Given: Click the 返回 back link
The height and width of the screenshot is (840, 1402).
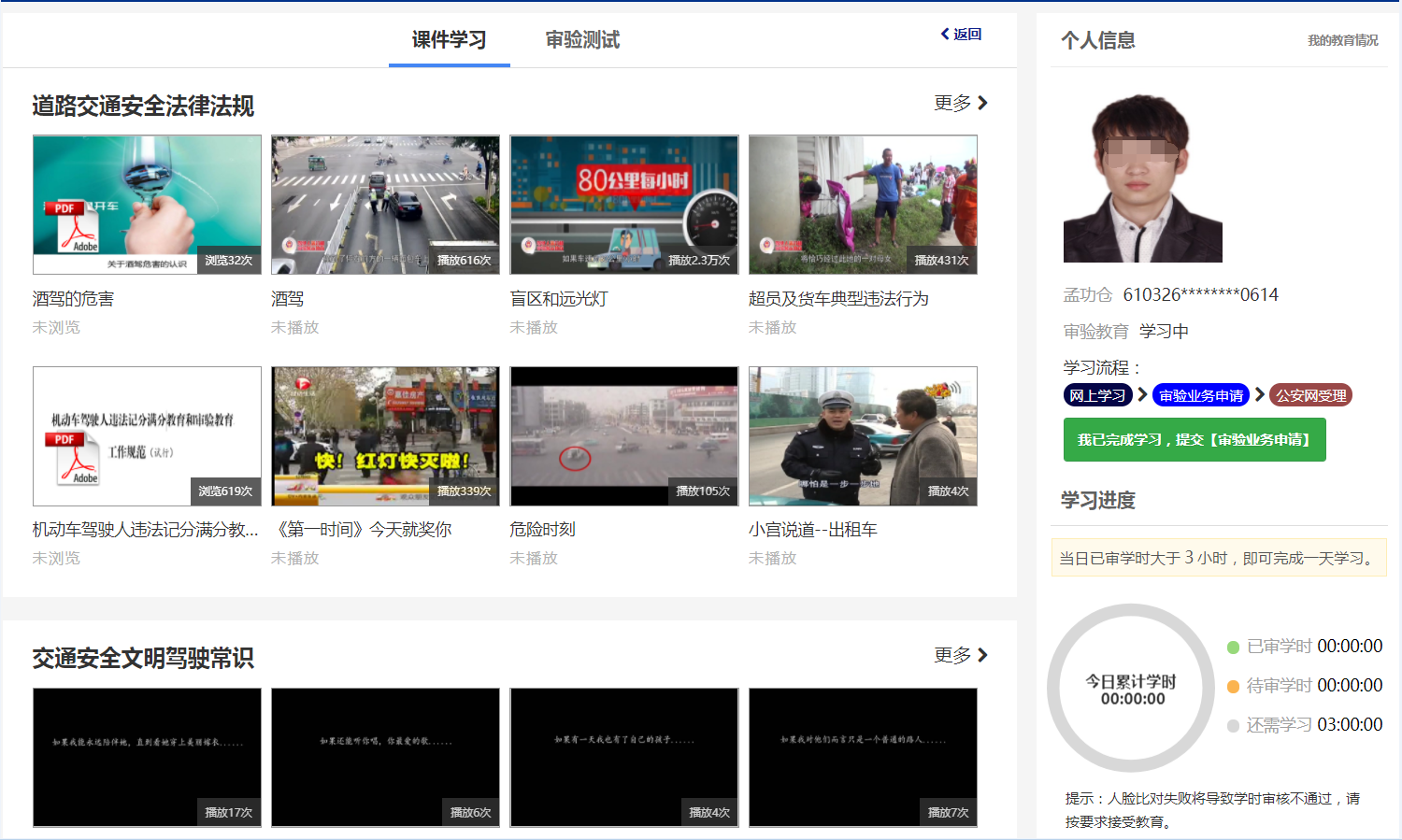Looking at the screenshot, I should [x=961, y=35].
